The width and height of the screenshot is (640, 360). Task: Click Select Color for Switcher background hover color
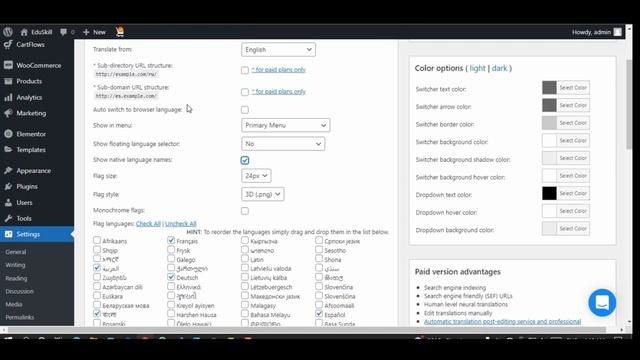pos(573,176)
